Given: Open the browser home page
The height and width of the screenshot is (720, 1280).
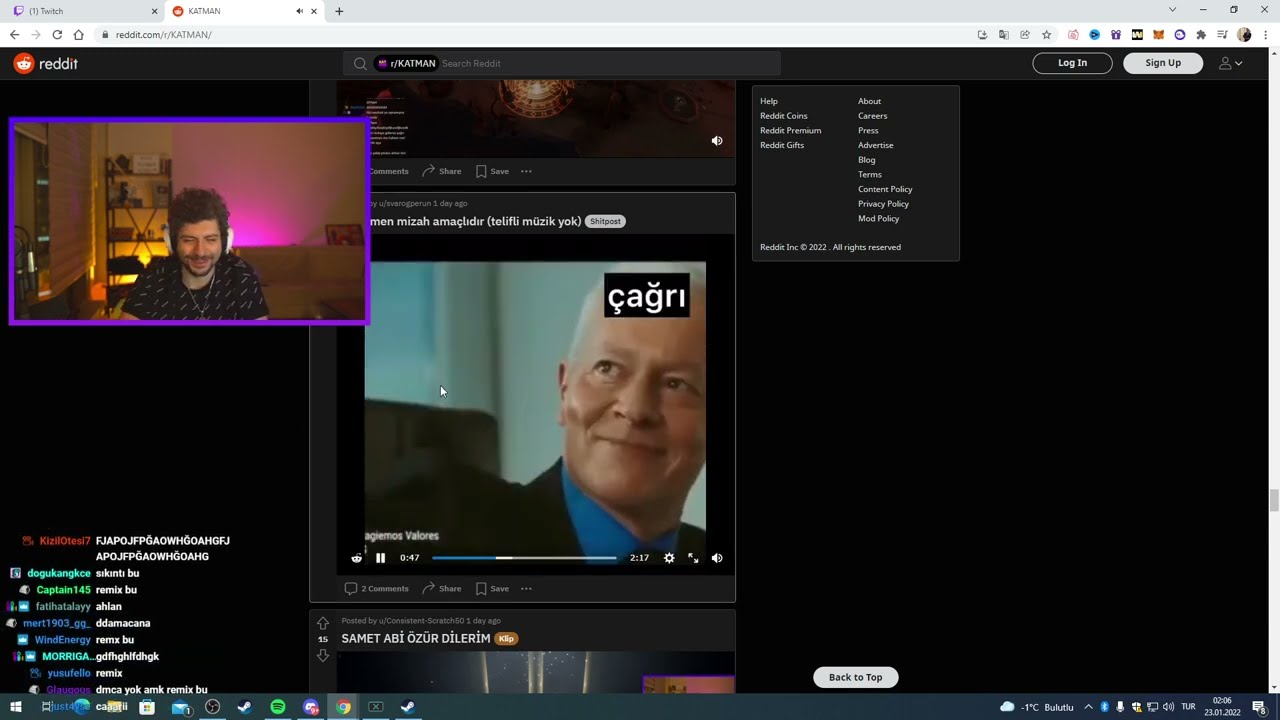Looking at the screenshot, I should coord(79,34).
